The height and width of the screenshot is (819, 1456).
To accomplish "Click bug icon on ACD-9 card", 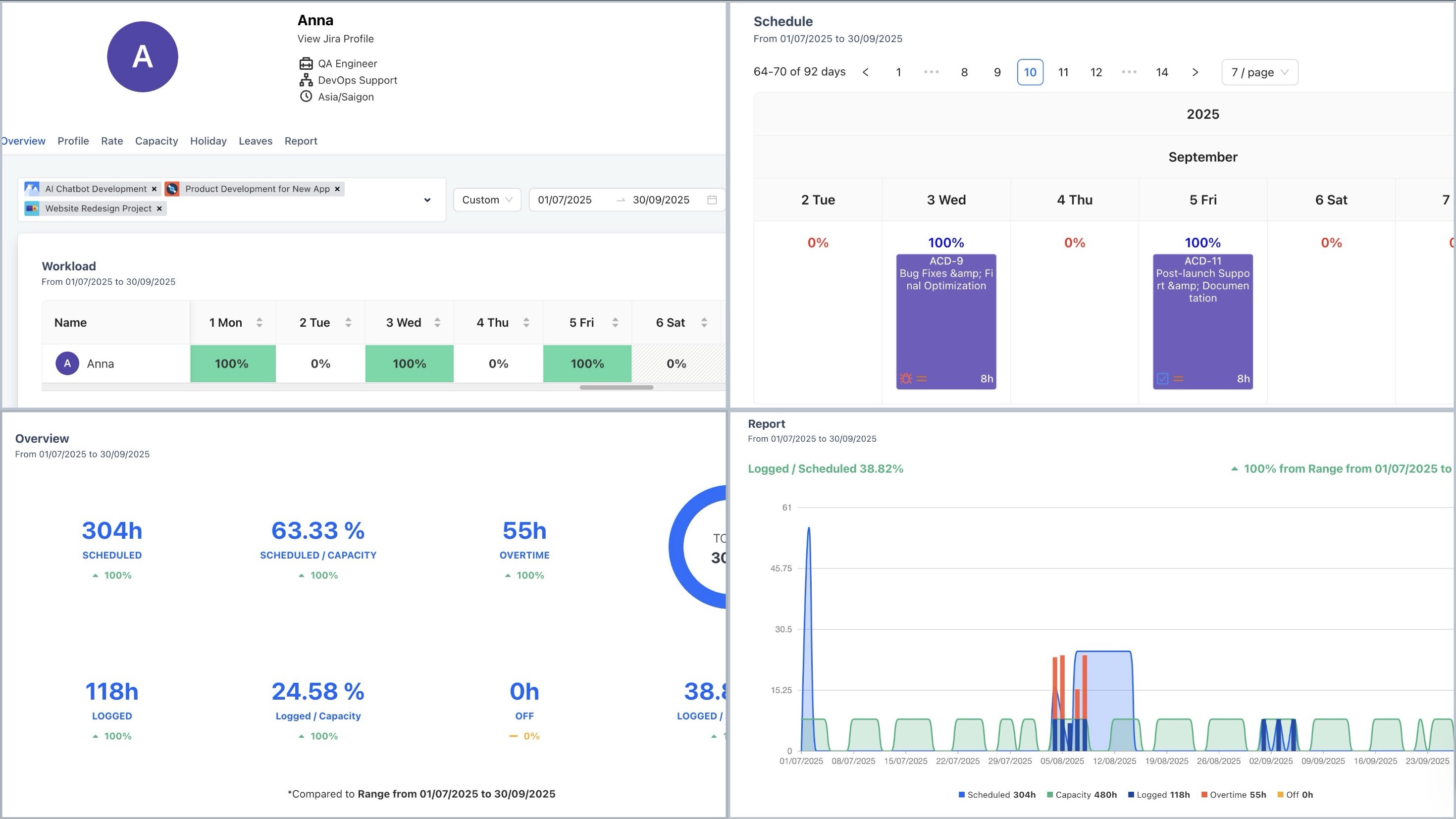I will coord(905,379).
